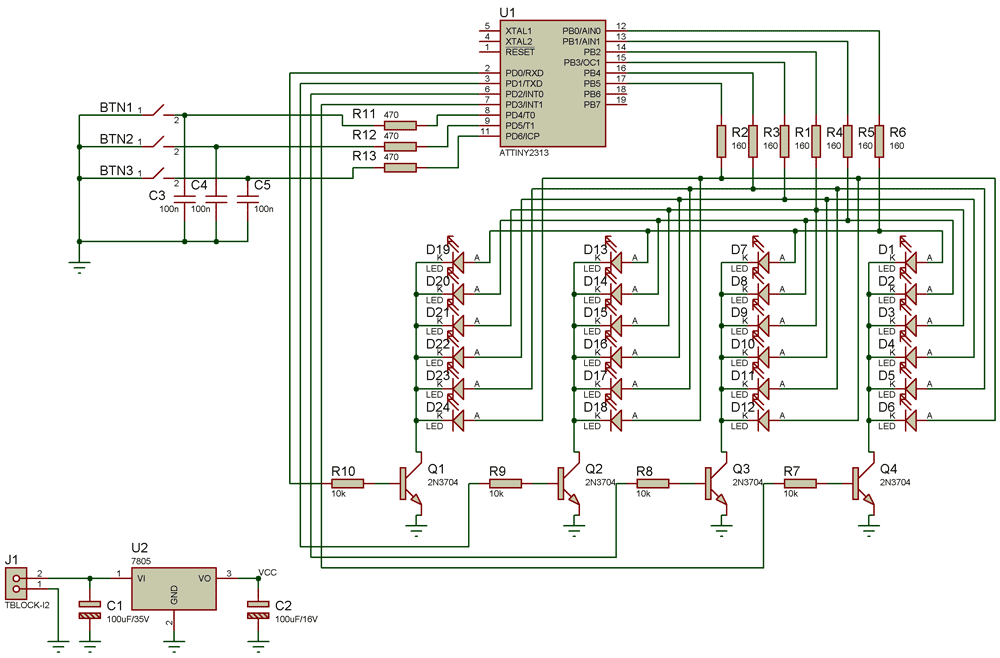Select electrolytic capacitor C1 symbol
This screenshot has width=1000, height=658.
90,610
